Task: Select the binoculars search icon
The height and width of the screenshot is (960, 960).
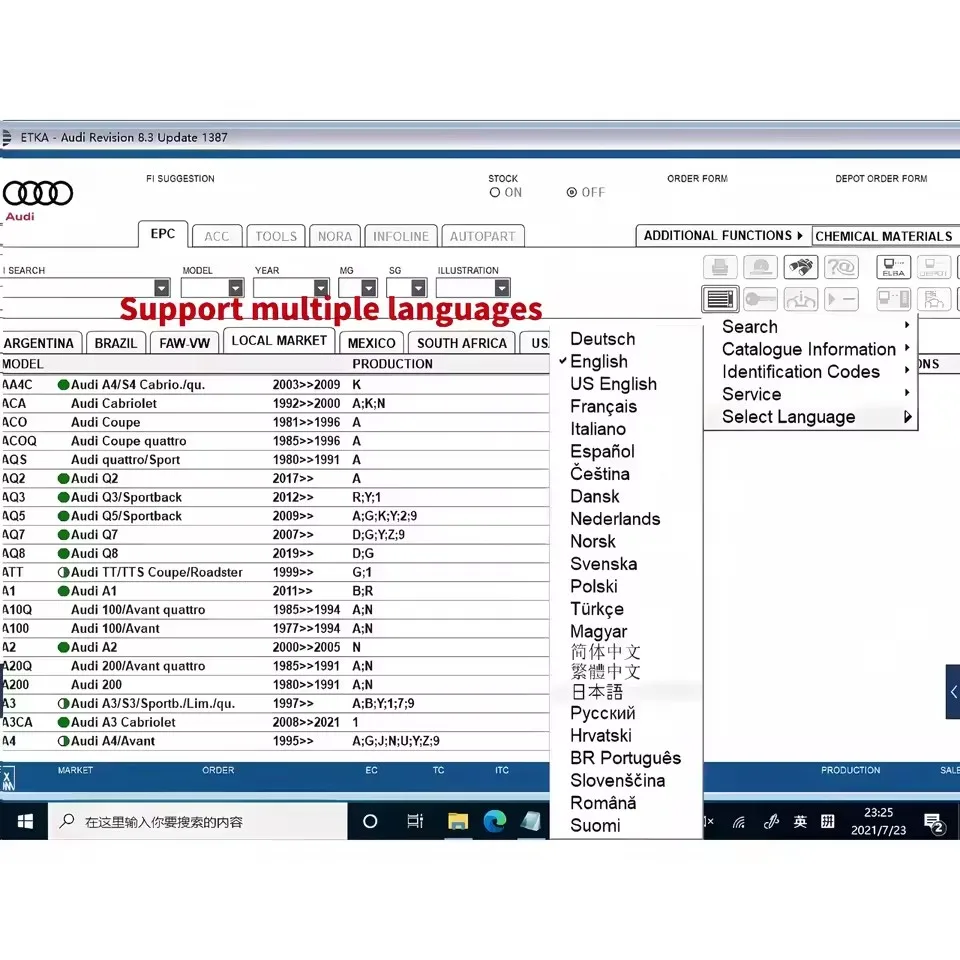Action: tap(799, 267)
